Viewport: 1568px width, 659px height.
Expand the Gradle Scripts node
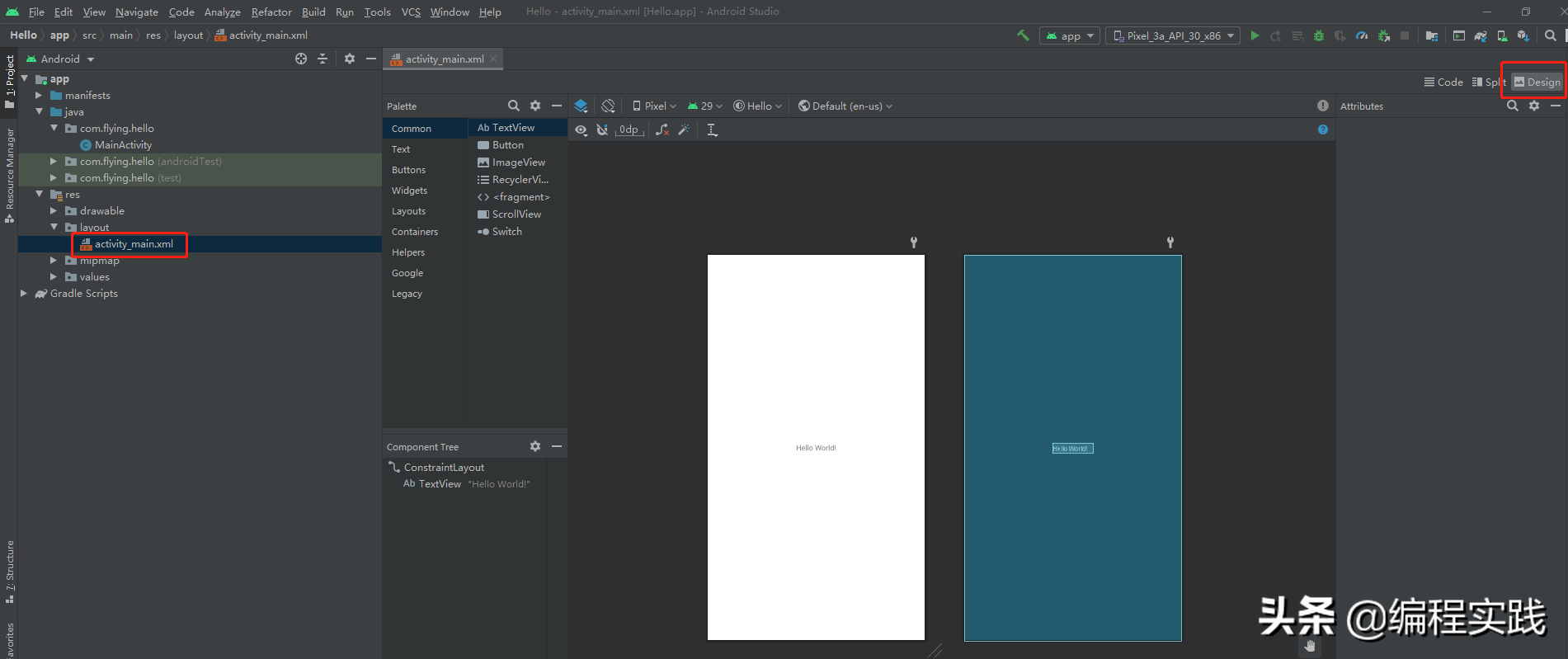click(x=24, y=293)
